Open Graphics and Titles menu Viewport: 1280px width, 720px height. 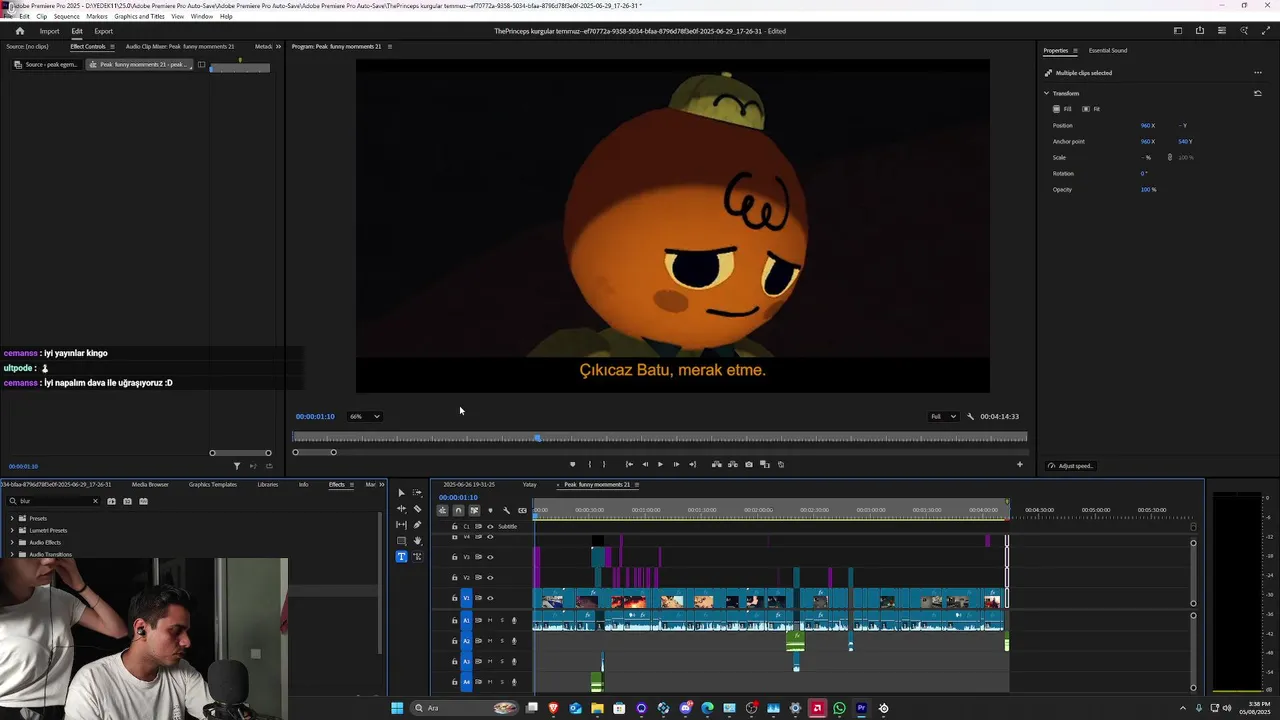140,16
